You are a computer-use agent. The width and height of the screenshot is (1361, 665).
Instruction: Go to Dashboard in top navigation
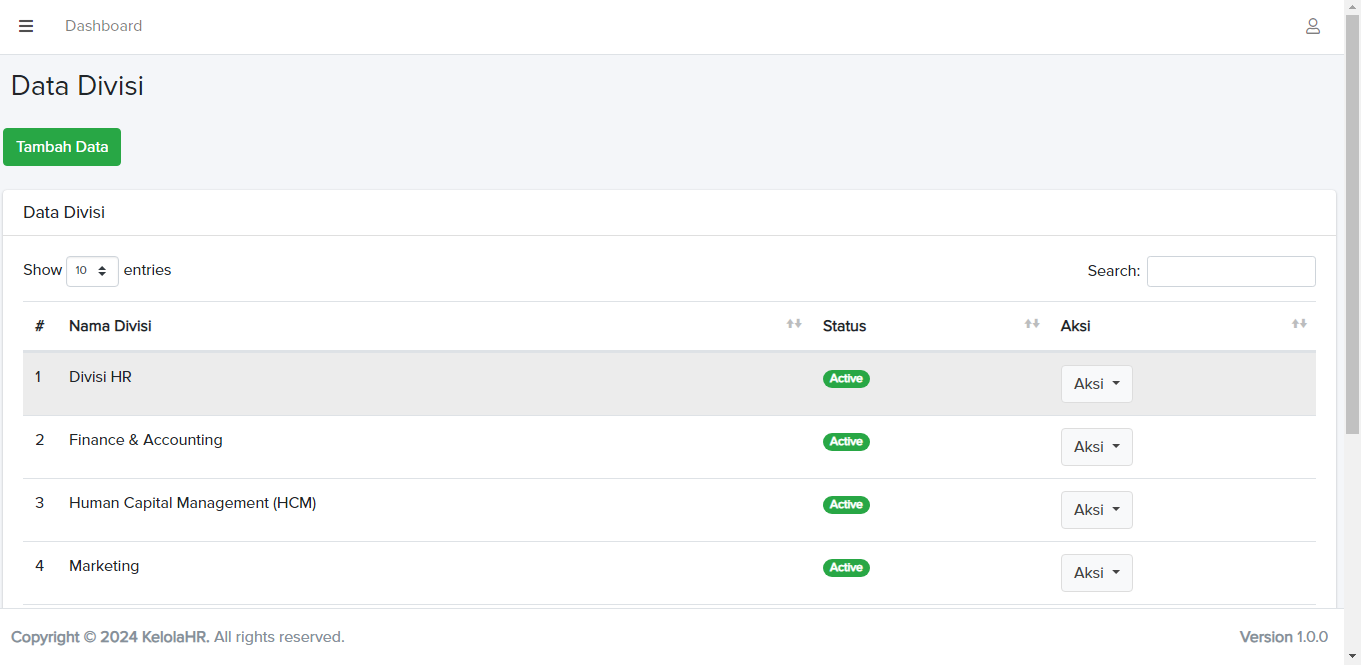[x=103, y=26]
